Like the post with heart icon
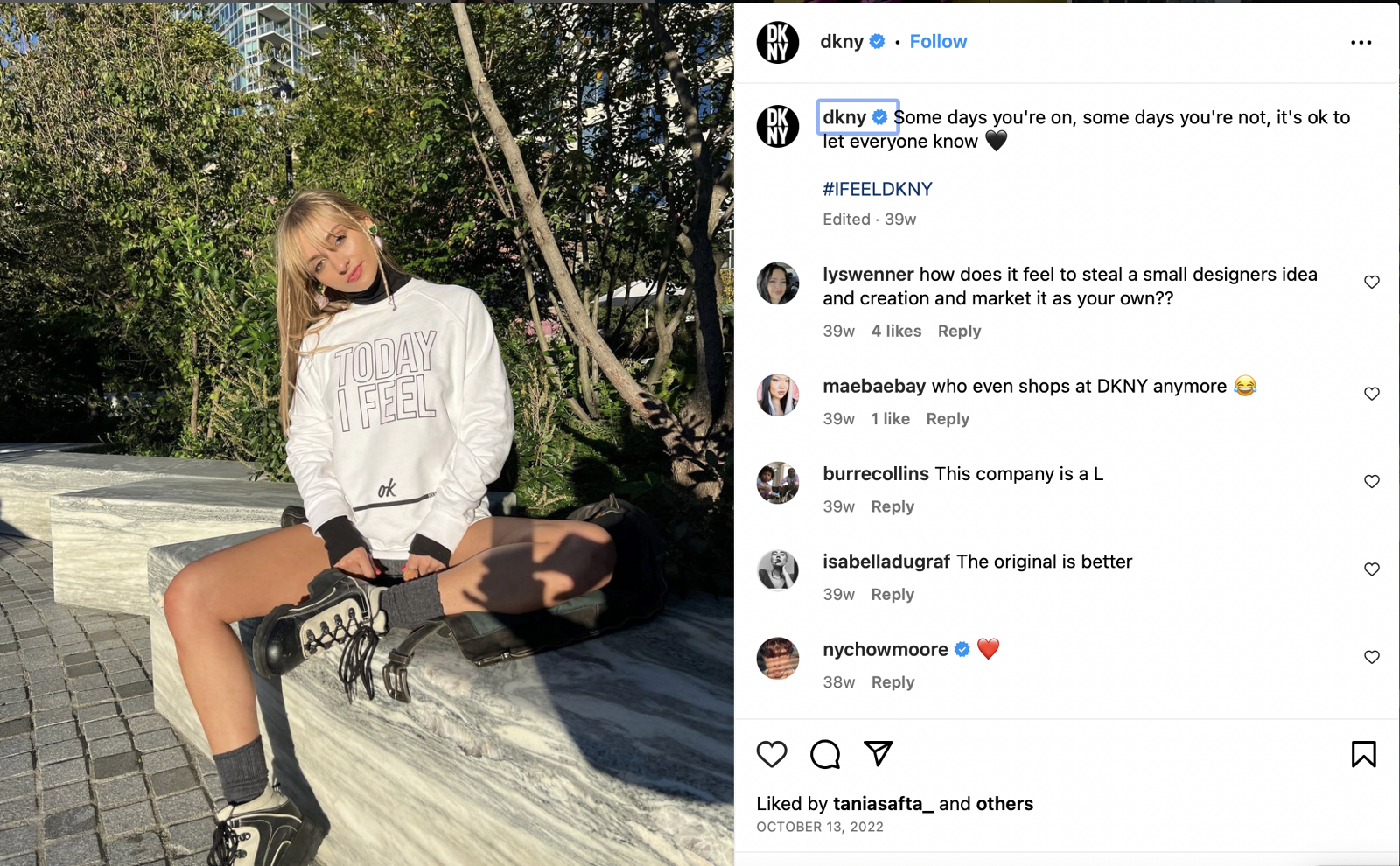Screen dimensions: 1400x866 (x=772, y=754)
